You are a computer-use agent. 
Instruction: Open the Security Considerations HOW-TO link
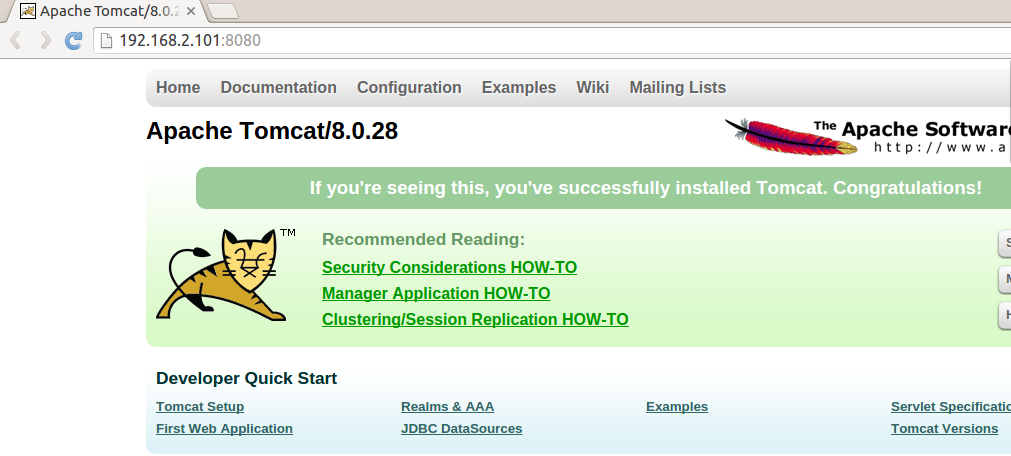point(449,267)
